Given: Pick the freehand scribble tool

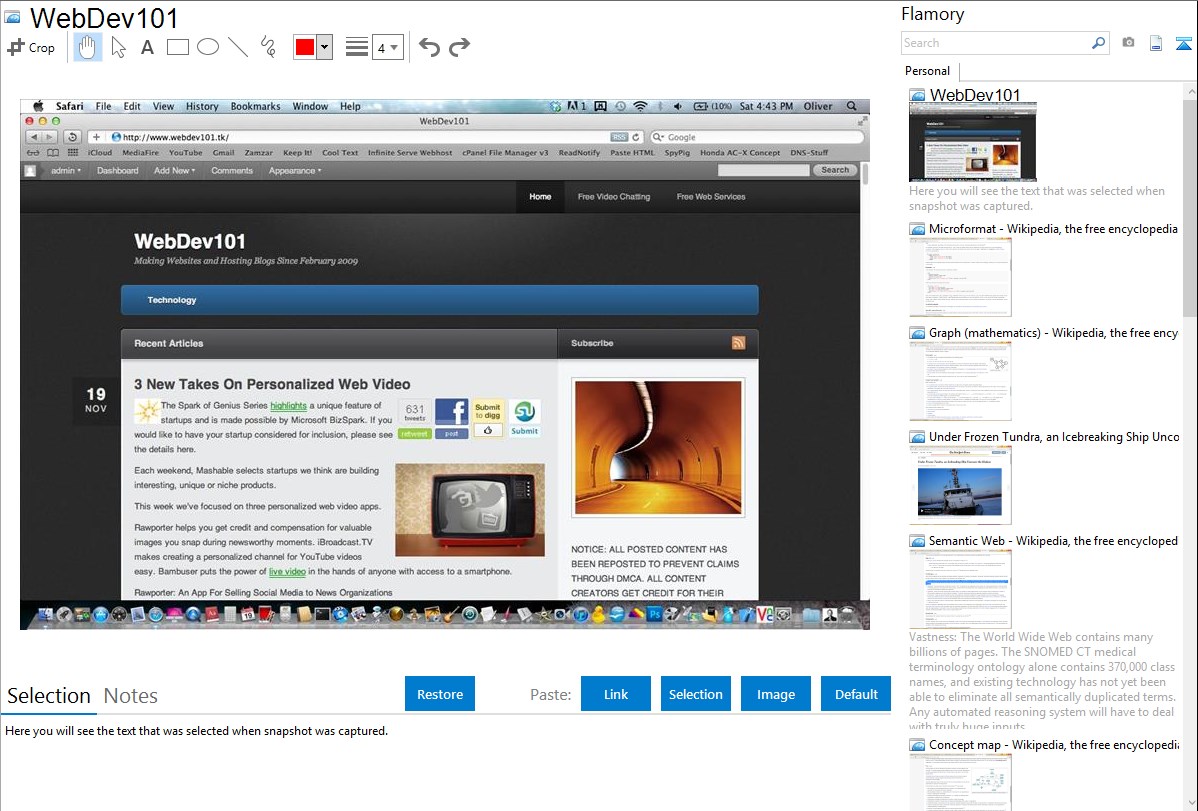Looking at the screenshot, I should click(268, 47).
